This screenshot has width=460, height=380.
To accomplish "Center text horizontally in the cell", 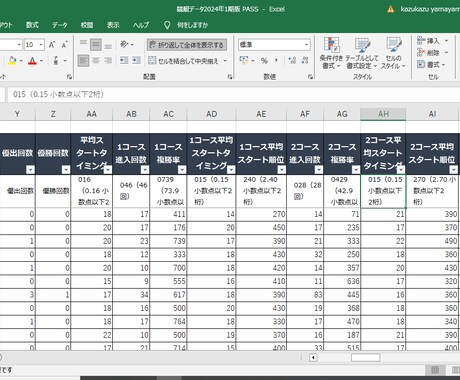I will click(x=96, y=61).
